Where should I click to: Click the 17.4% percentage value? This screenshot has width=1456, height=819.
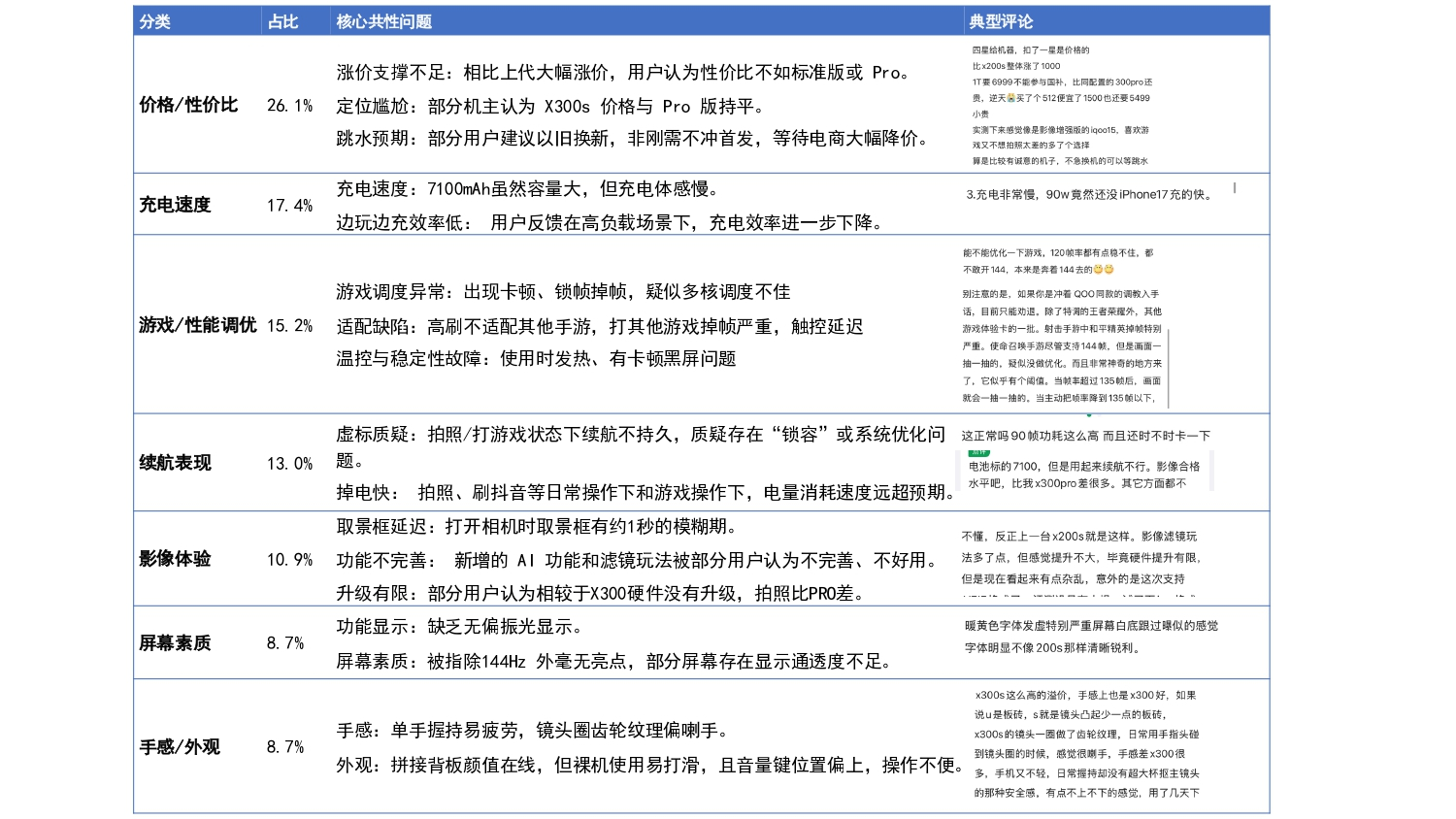pyautogui.click(x=290, y=206)
